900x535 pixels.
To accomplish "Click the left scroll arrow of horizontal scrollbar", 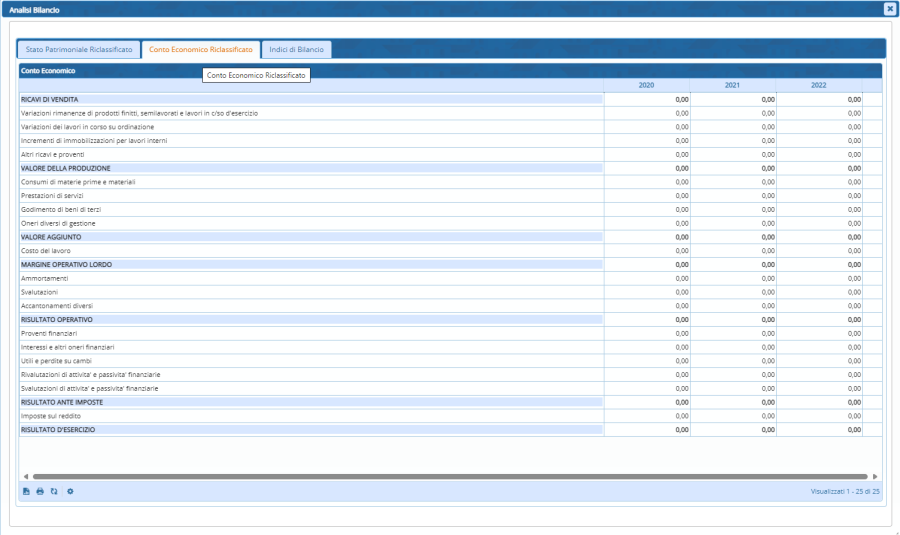I will 25,477.
